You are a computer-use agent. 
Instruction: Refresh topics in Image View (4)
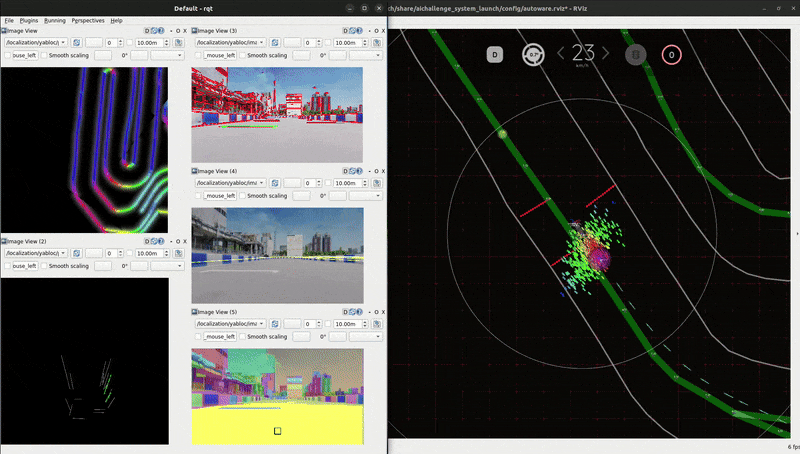(x=275, y=183)
